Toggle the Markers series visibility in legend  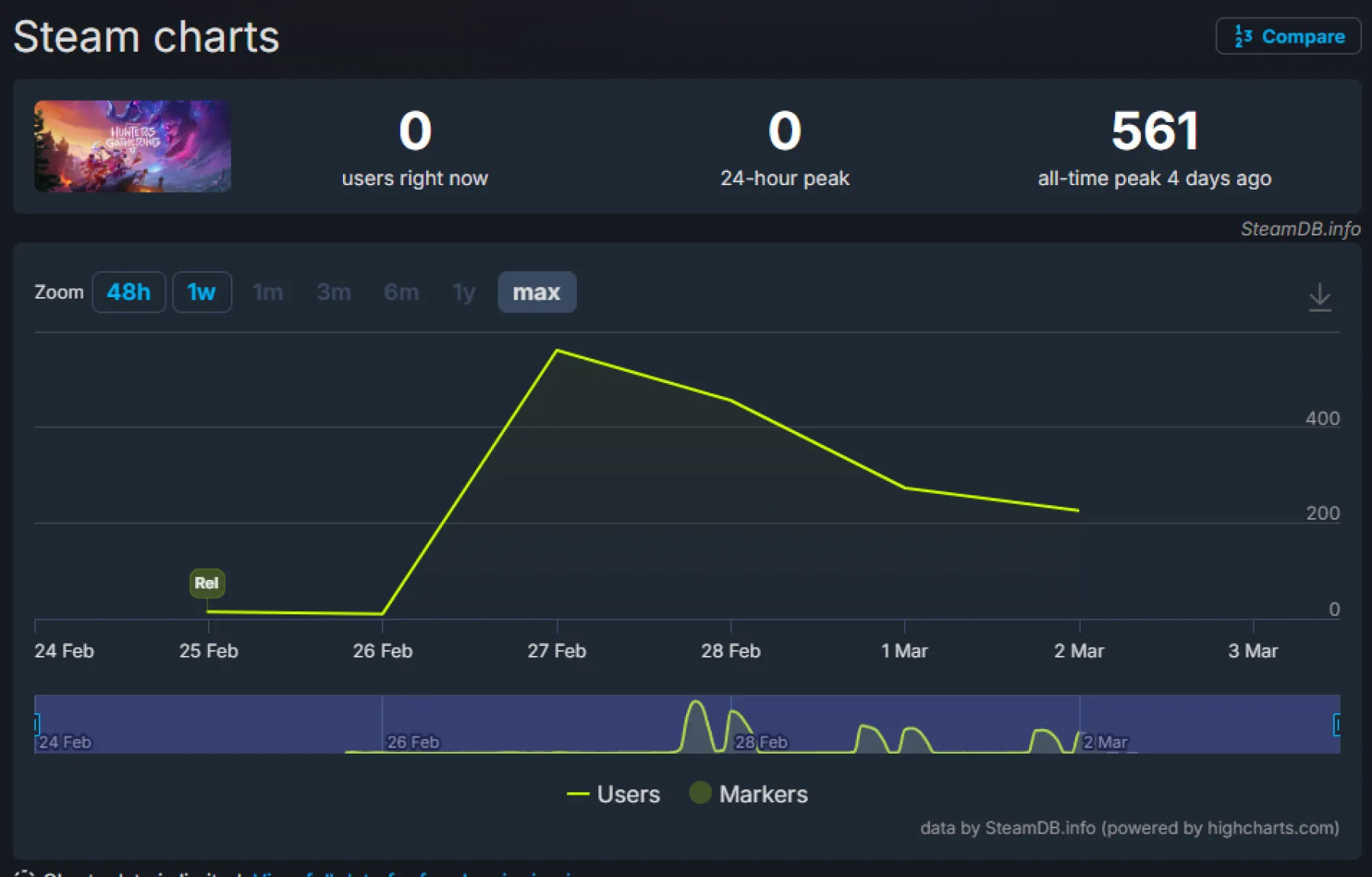[763, 794]
